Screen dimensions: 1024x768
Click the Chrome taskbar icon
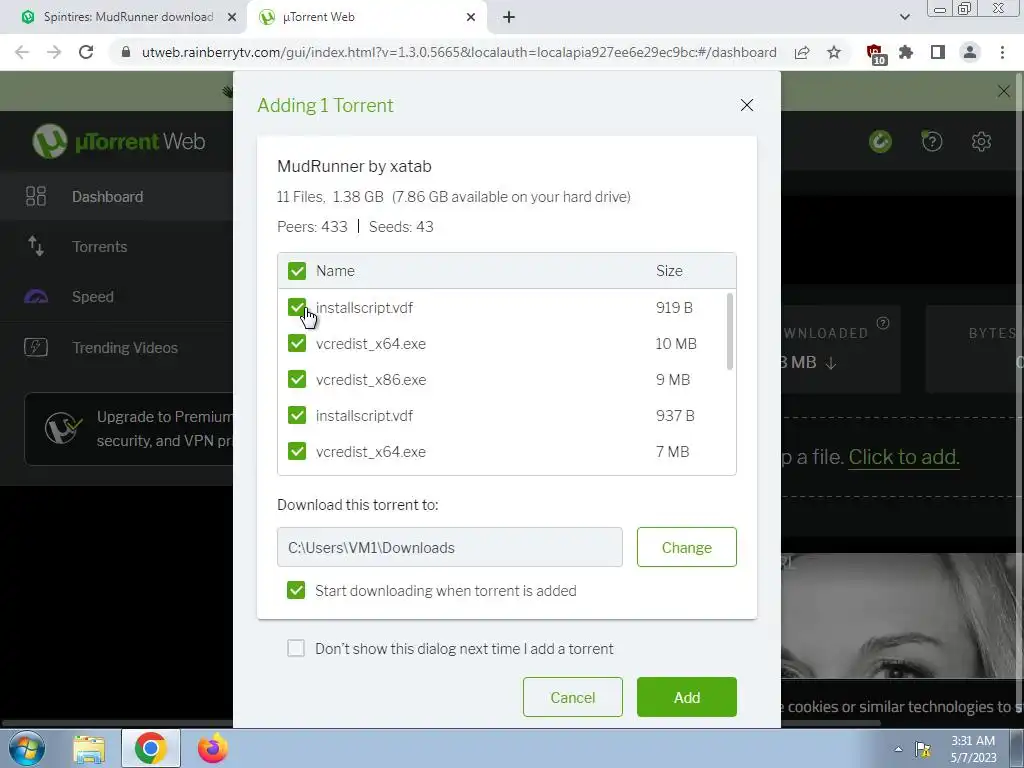(150, 748)
